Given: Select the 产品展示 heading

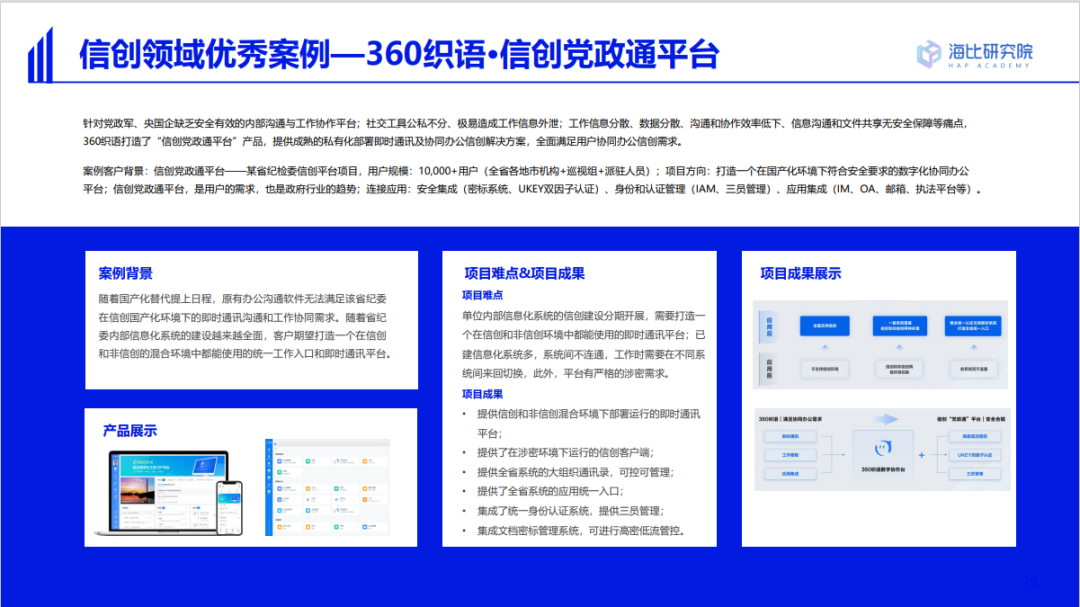Looking at the screenshot, I should click(130, 431).
